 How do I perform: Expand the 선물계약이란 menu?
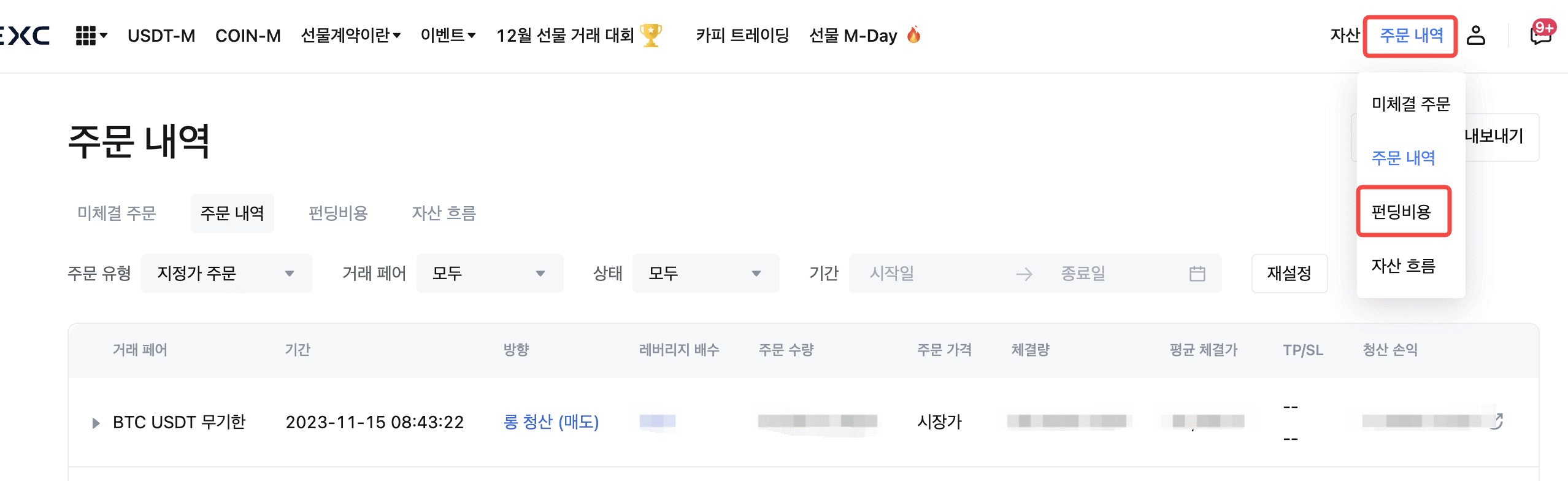pyautogui.click(x=350, y=36)
